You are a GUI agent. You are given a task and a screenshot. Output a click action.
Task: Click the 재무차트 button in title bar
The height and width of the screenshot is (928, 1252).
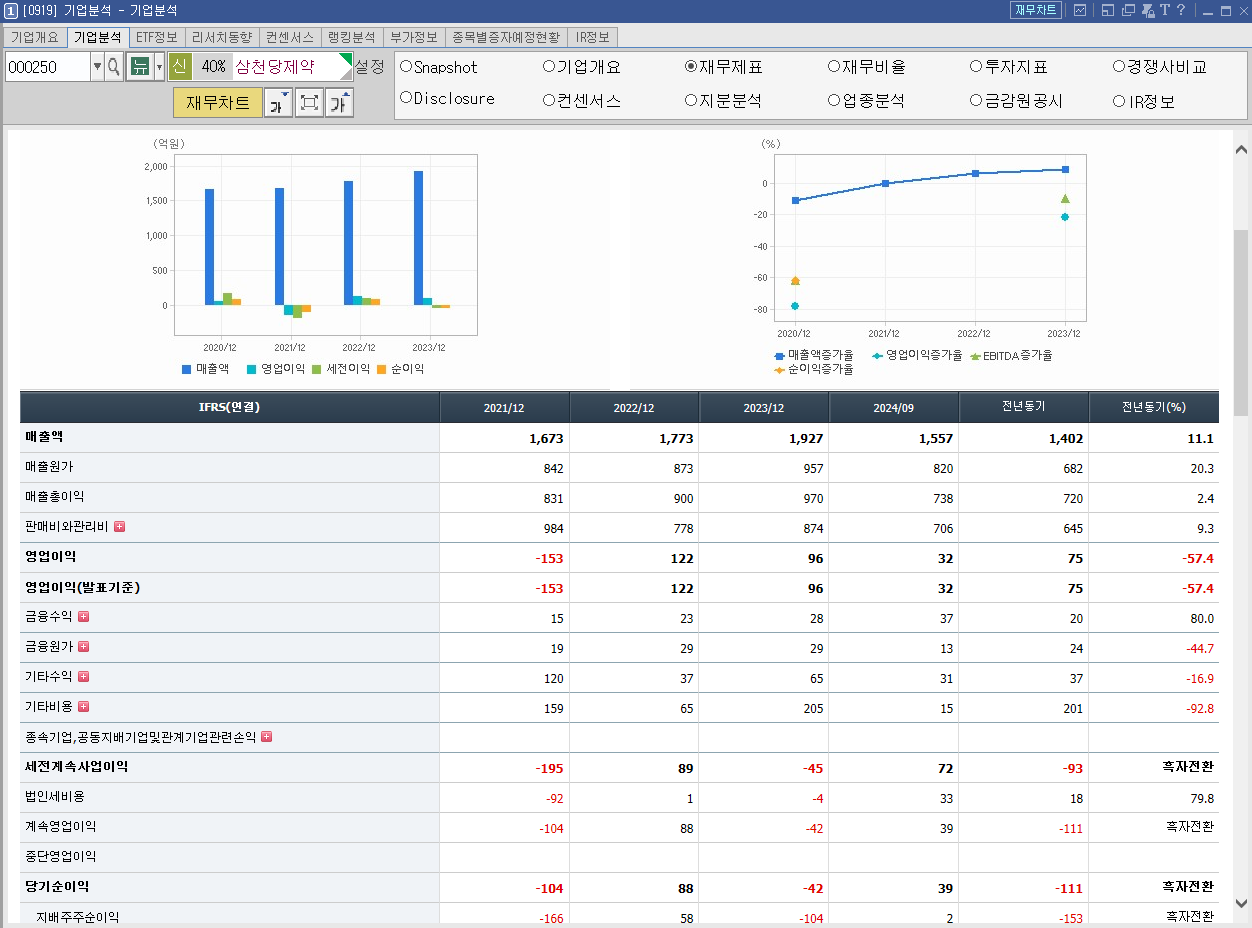point(1035,10)
